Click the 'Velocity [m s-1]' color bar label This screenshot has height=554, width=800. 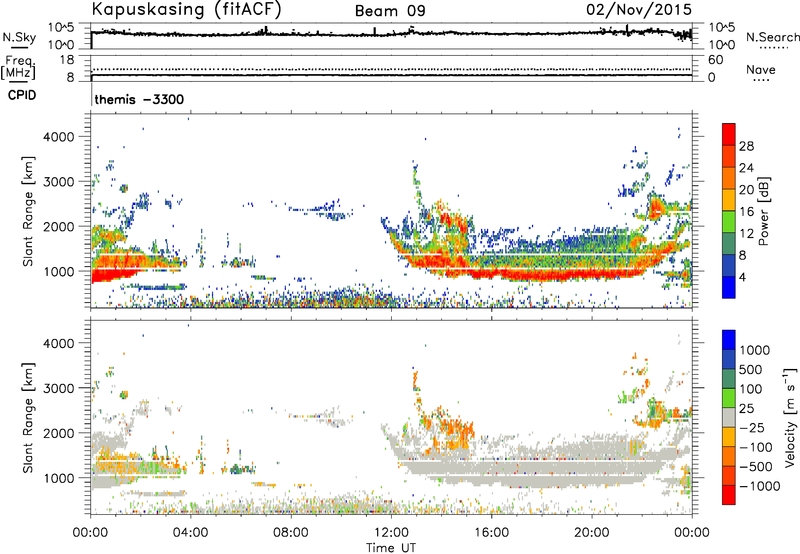pos(790,417)
